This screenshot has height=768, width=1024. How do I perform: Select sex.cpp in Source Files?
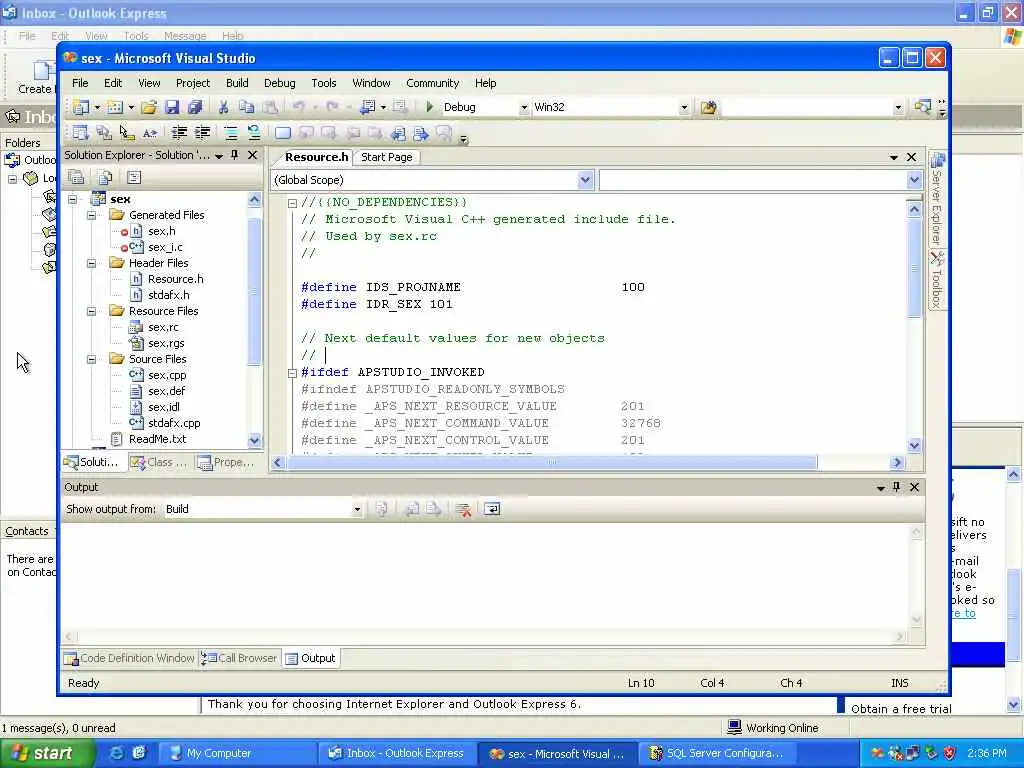(167, 376)
